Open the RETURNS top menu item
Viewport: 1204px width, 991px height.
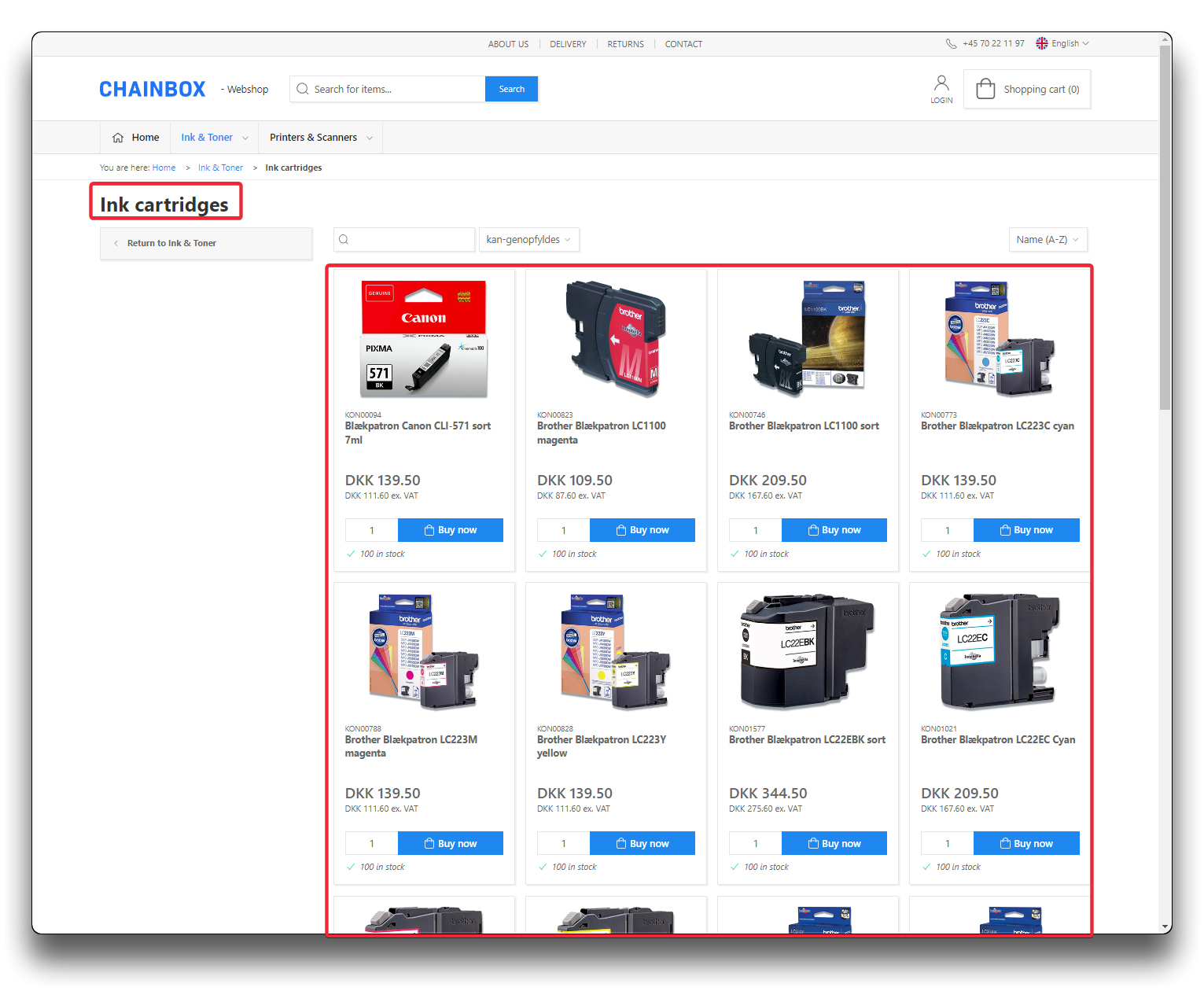point(625,45)
